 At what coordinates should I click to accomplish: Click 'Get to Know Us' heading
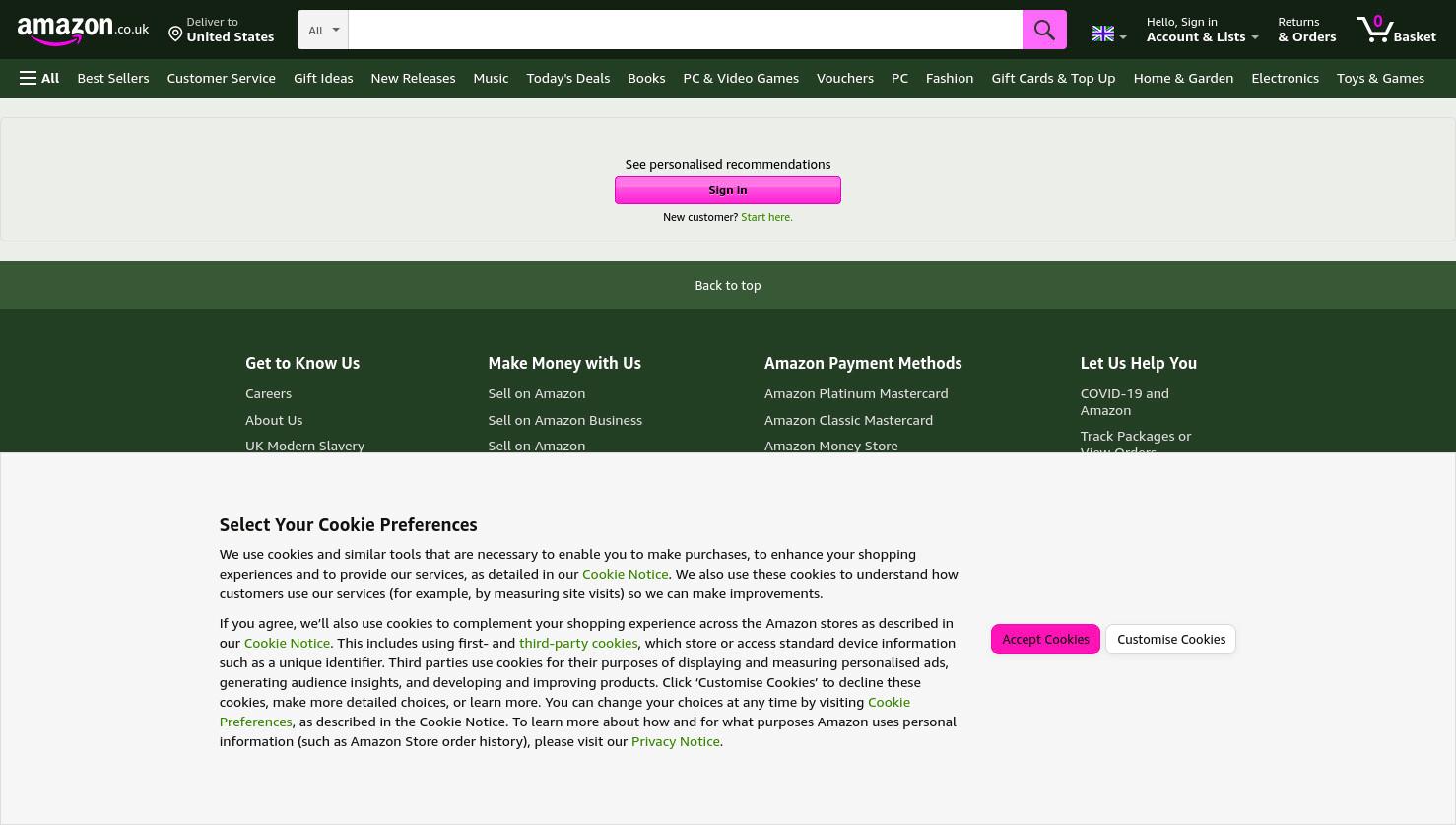pyautogui.click(x=302, y=363)
